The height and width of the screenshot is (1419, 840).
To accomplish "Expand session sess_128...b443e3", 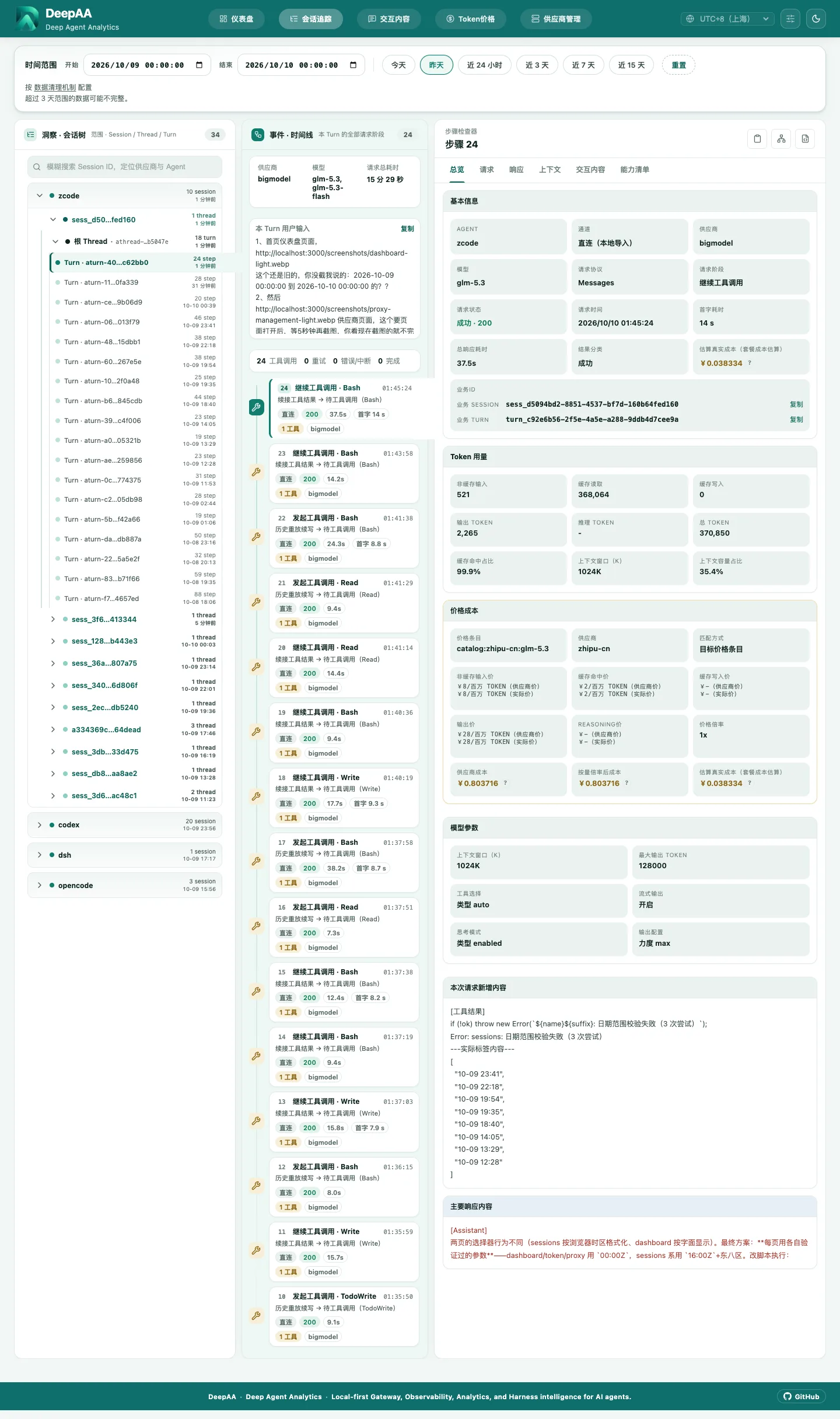I will click(x=53, y=641).
